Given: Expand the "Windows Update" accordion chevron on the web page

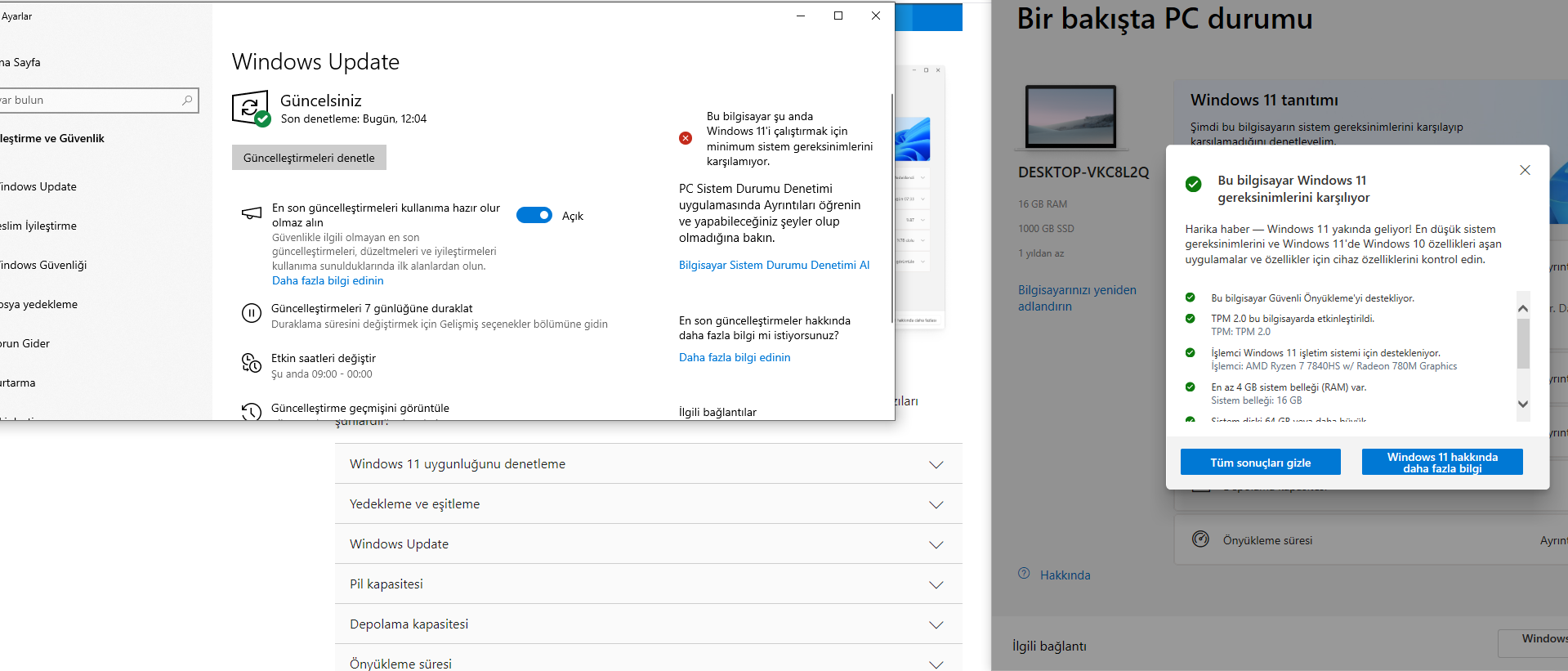Looking at the screenshot, I should (x=936, y=544).
